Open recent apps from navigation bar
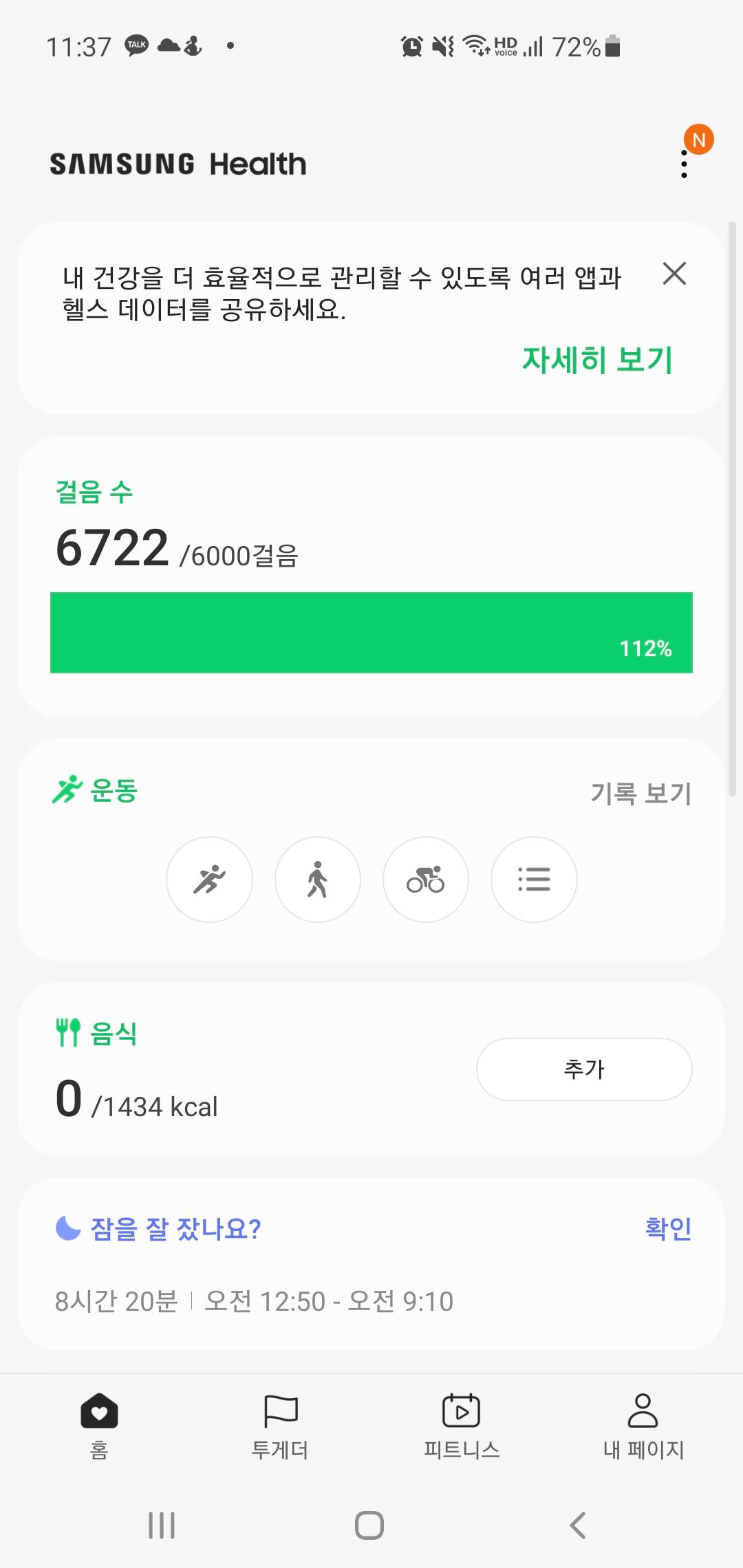The image size is (743, 1568). (162, 1525)
